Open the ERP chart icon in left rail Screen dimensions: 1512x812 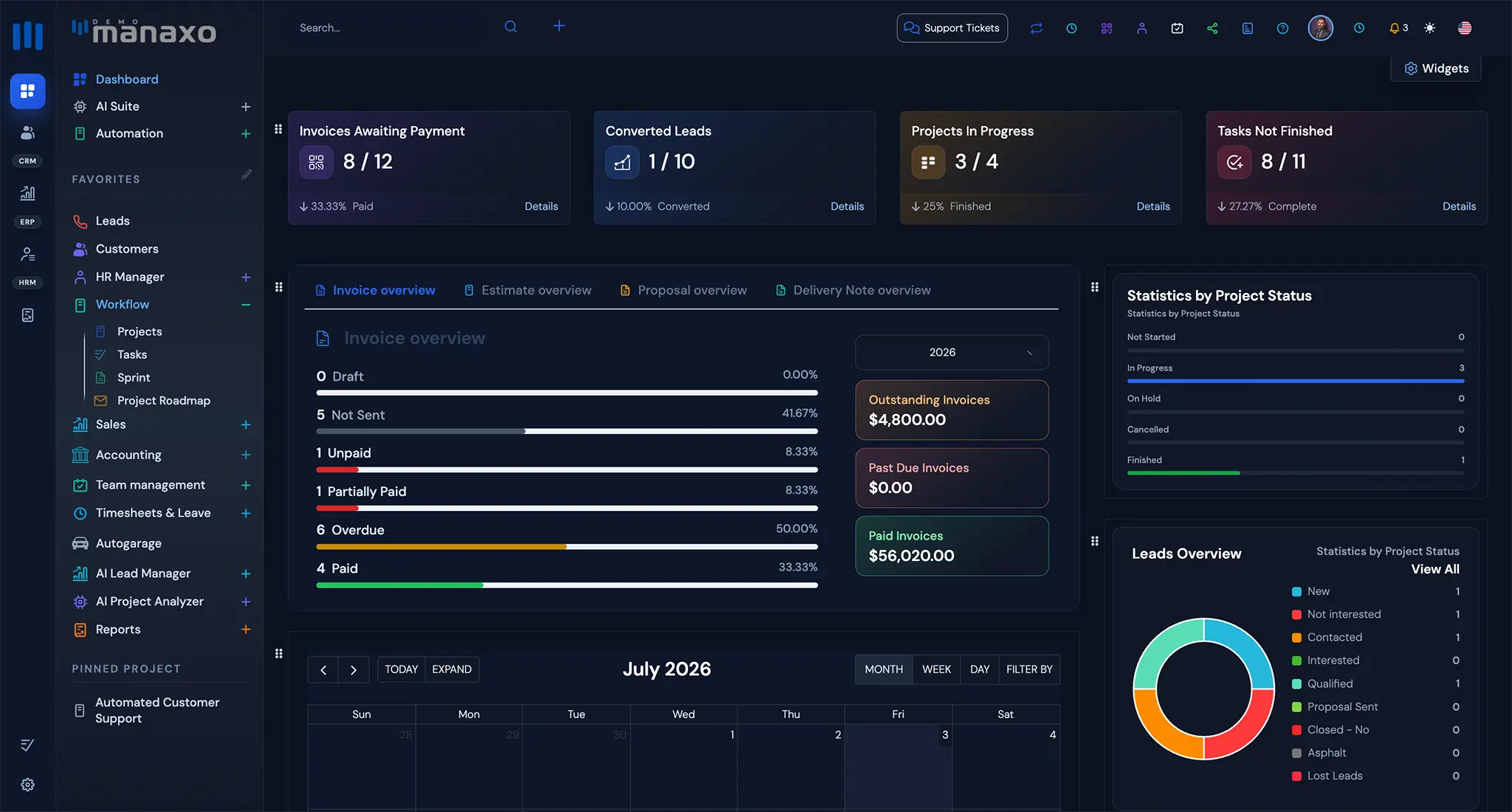tap(27, 193)
